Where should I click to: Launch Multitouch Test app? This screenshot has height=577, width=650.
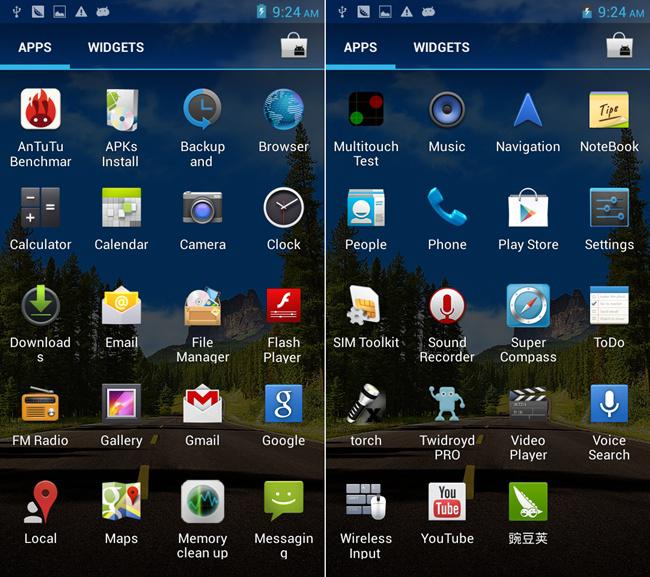pyautogui.click(x=366, y=109)
